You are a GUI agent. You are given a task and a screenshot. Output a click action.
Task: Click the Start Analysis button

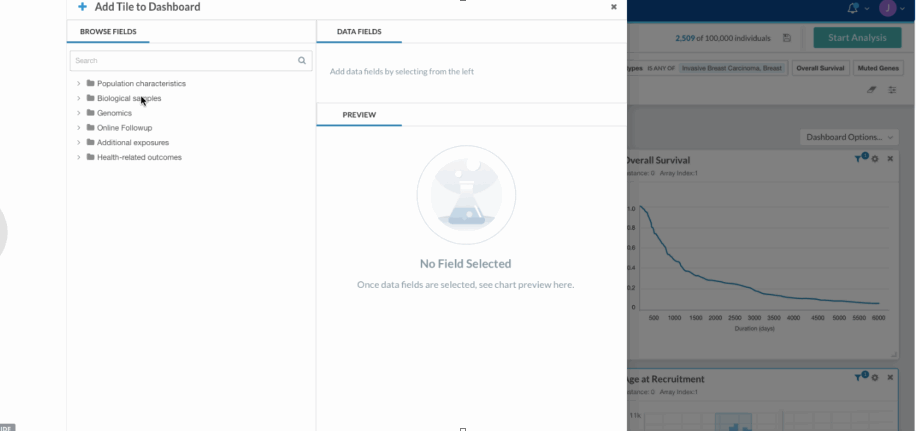click(x=857, y=38)
